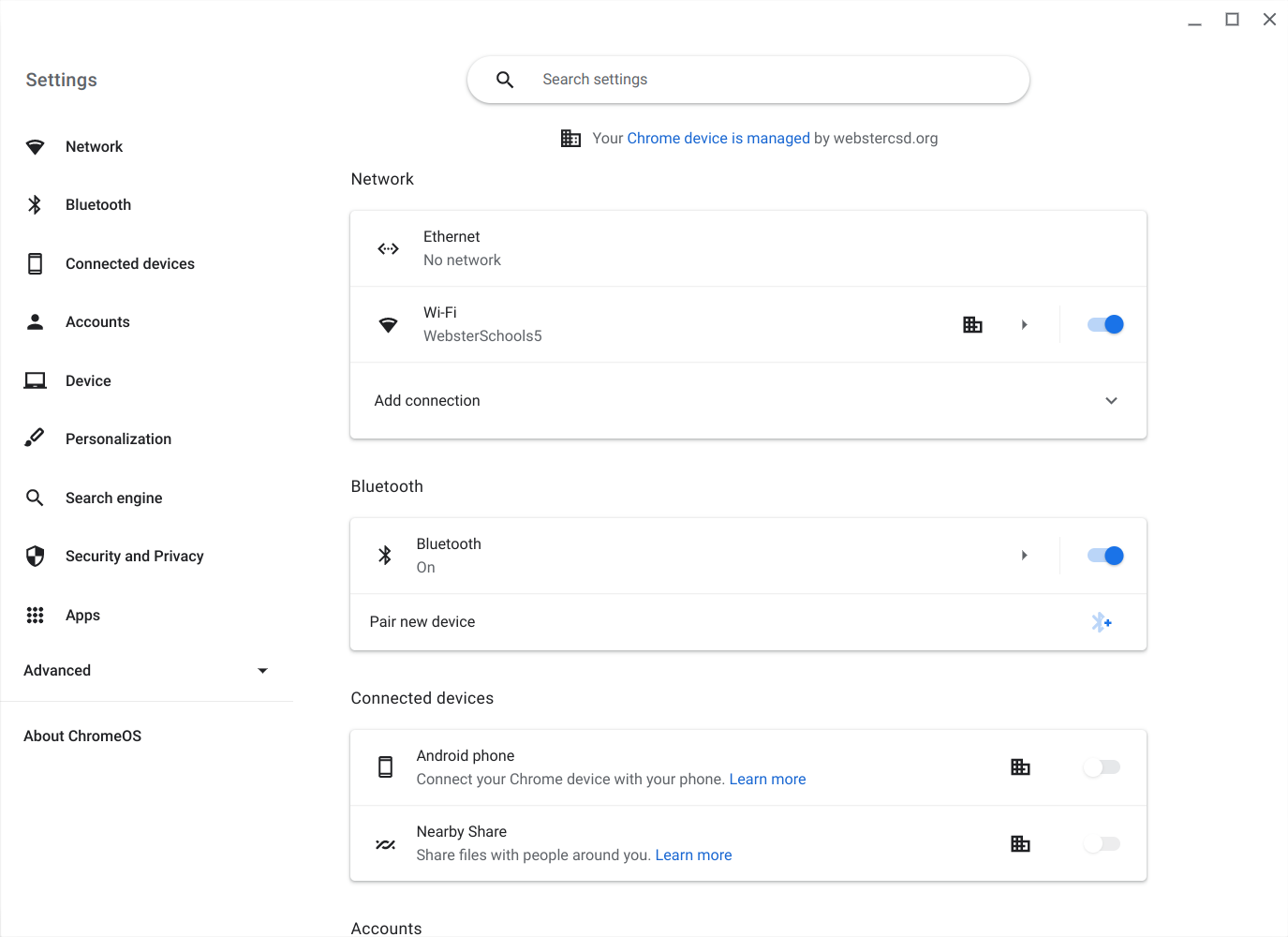Click the Security and Privacy shield icon

point(35,557)
